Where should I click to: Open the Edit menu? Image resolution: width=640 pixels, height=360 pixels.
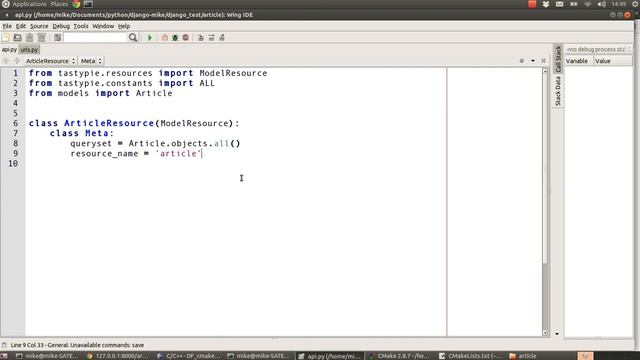click(x=20, y=26)
